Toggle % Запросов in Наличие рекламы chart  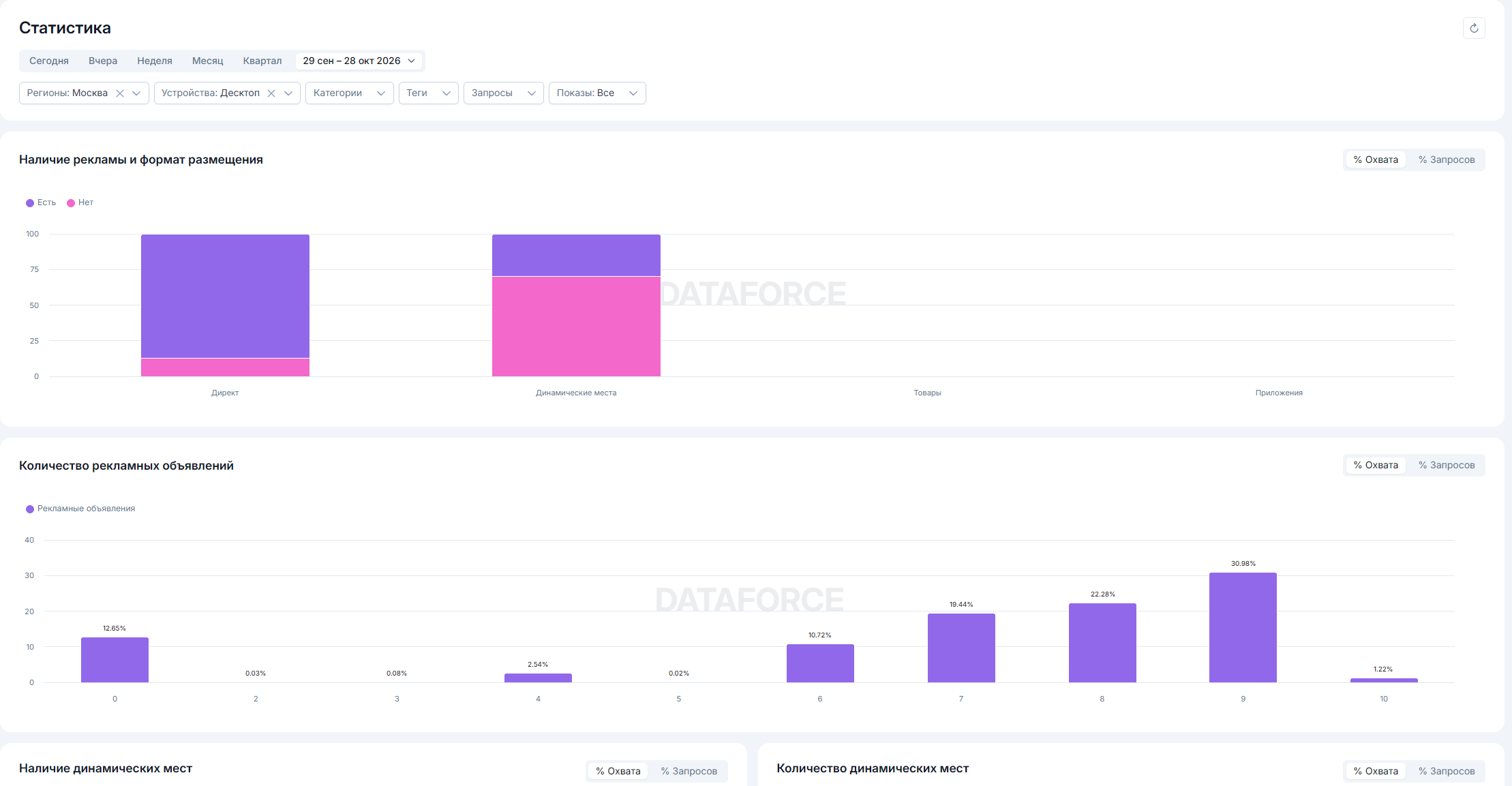pyautogui.click(x=1447, y=160)
